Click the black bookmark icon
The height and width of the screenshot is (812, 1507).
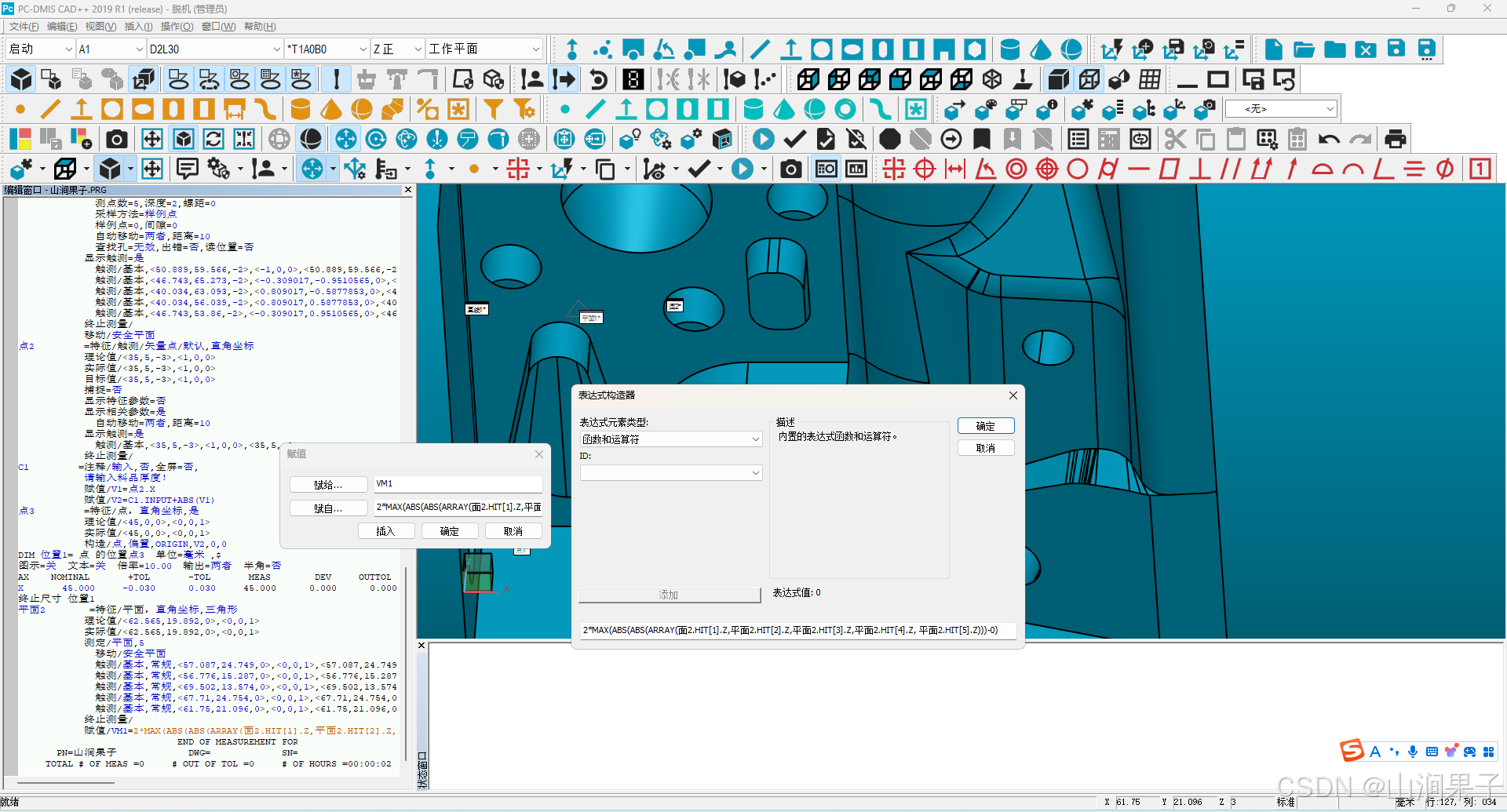[x=981, y=140]
